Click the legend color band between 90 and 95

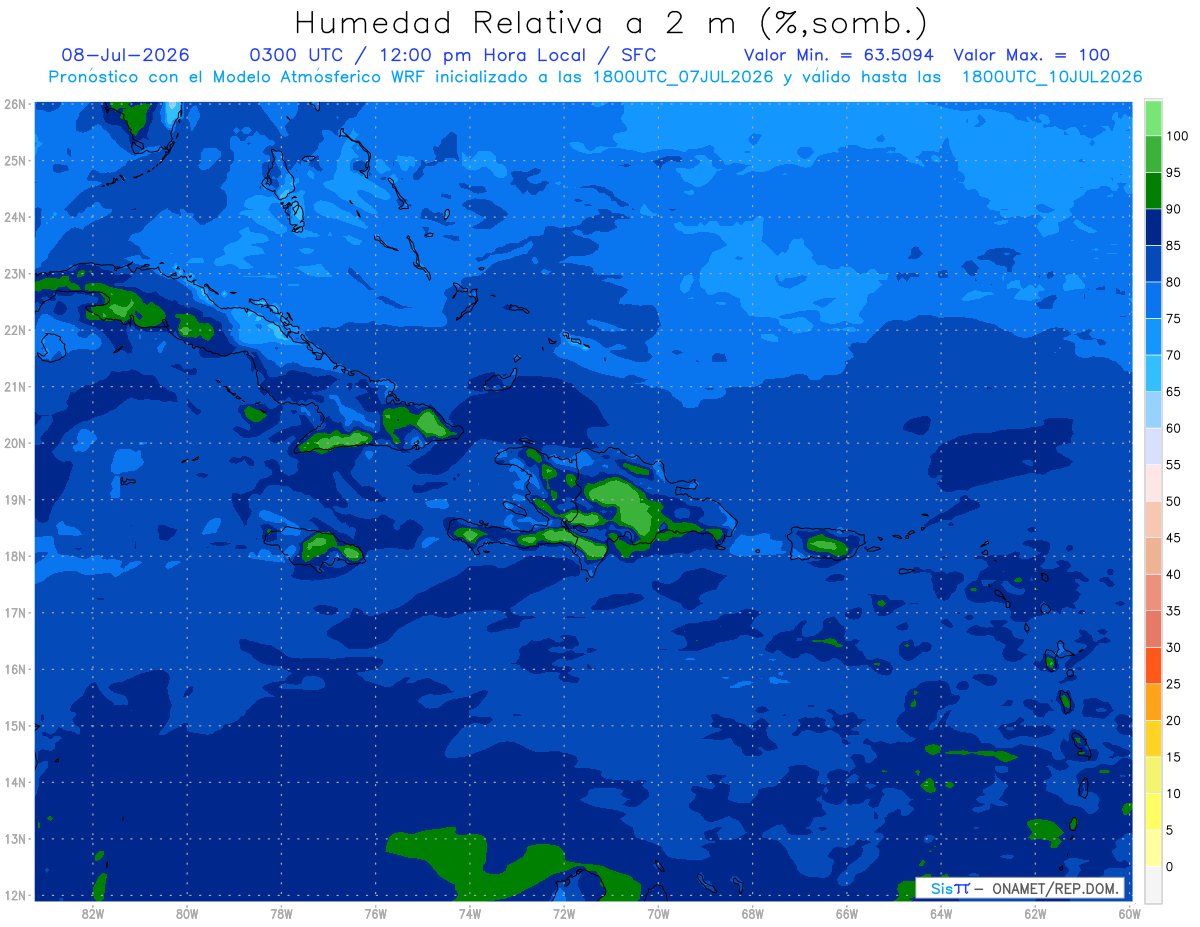click(x=1153, y=191)
